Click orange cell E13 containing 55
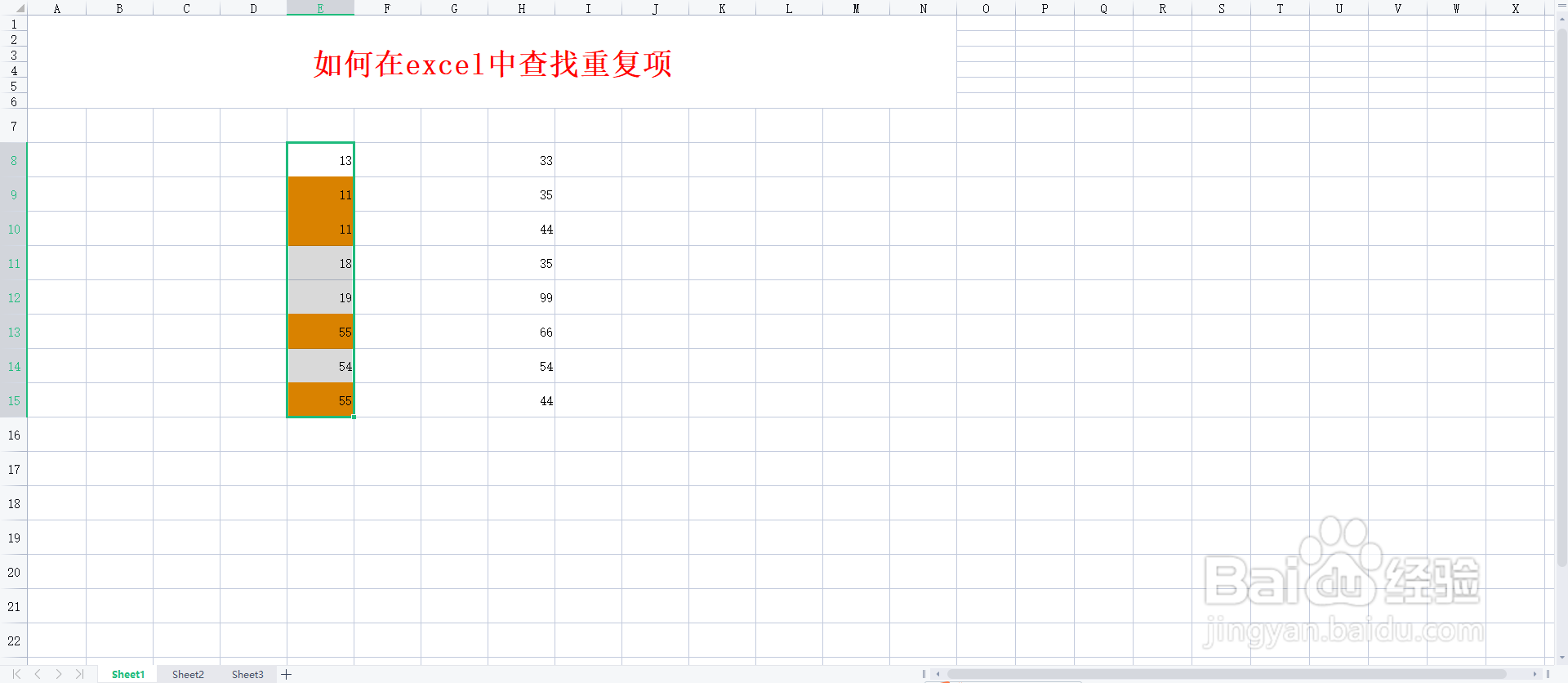Screen dimensions: 1568x683 320,332
